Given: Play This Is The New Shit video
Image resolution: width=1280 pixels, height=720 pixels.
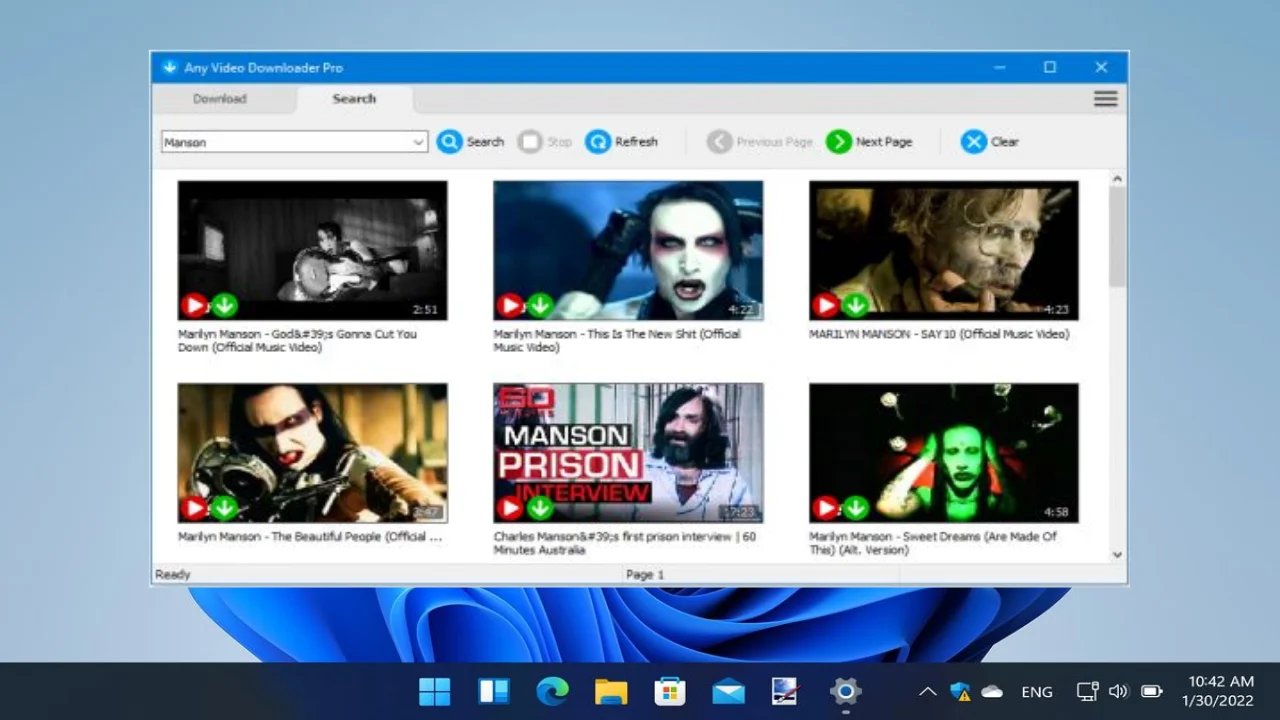Looking at the screenshot, I should [510, 305].
